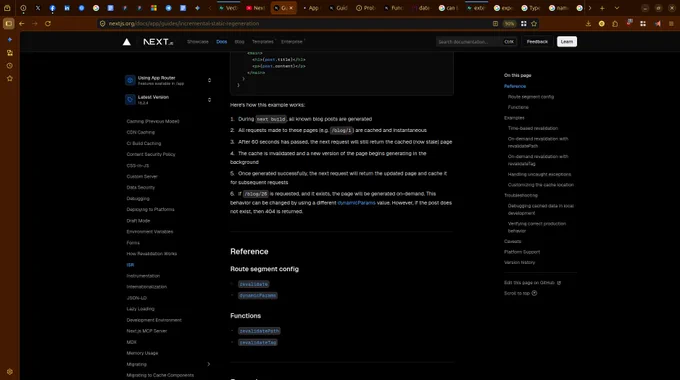Screen dimensions: 680x380
Task: Switch to the Type browser tab
Action: pos(530,8)
